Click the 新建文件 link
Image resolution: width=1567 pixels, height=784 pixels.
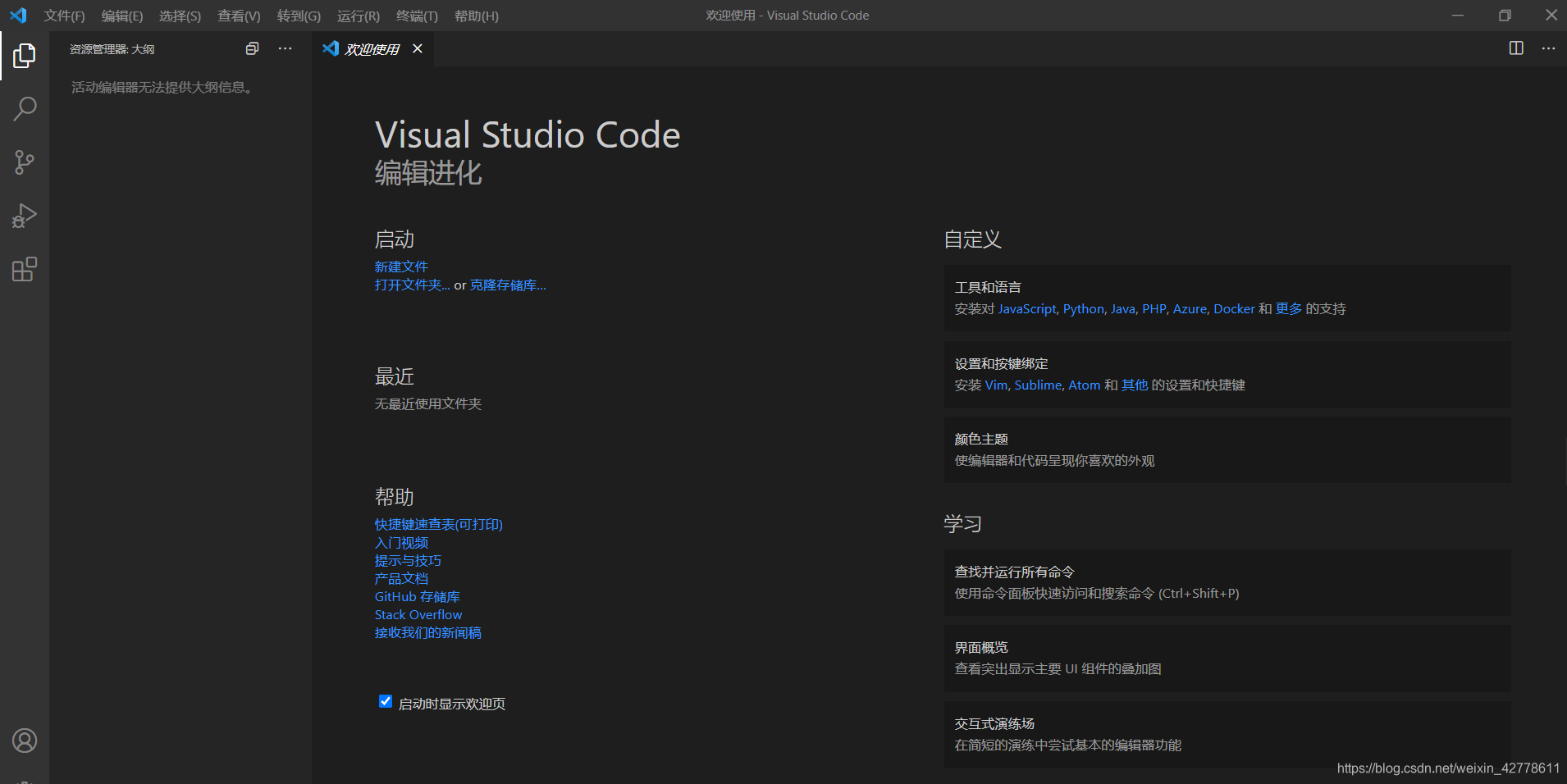(x=401, y=267)
